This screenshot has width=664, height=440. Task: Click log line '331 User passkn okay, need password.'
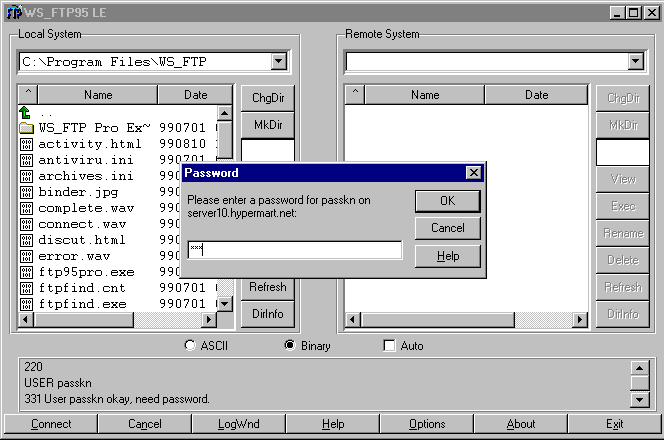117,399
